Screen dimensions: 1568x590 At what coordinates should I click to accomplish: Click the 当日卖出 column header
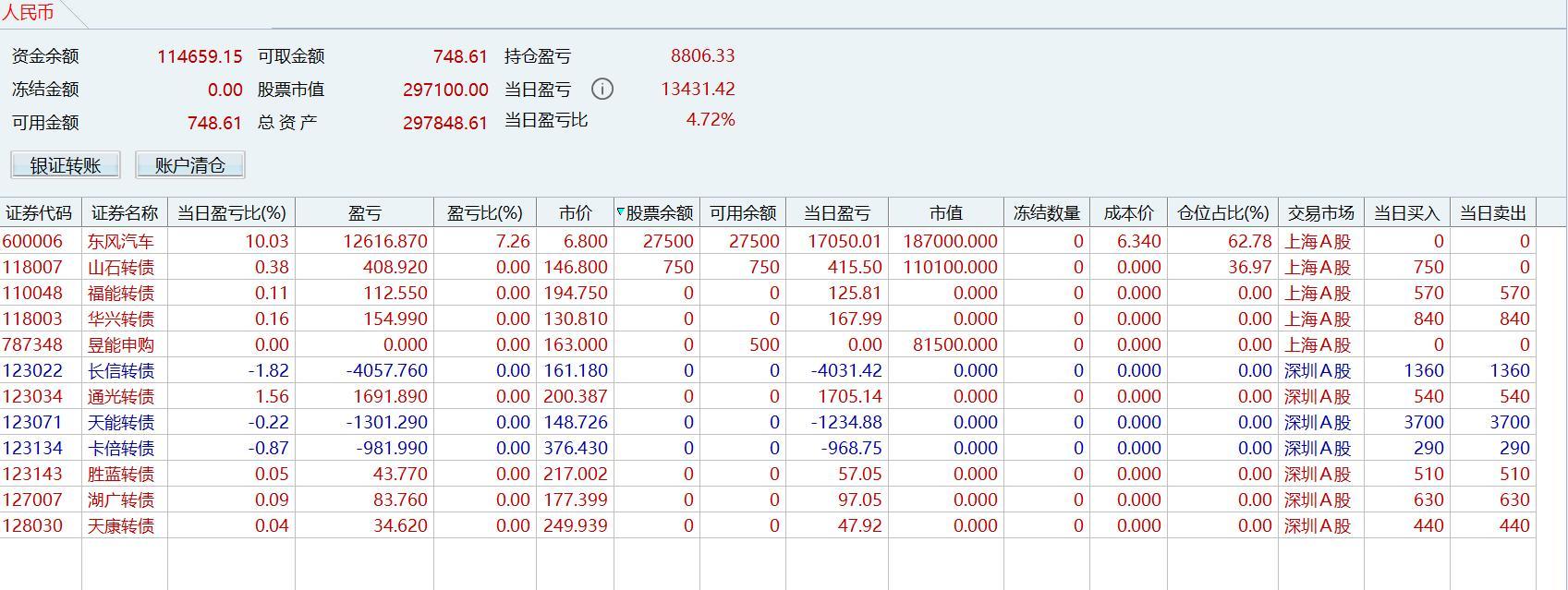point(1493,212)
